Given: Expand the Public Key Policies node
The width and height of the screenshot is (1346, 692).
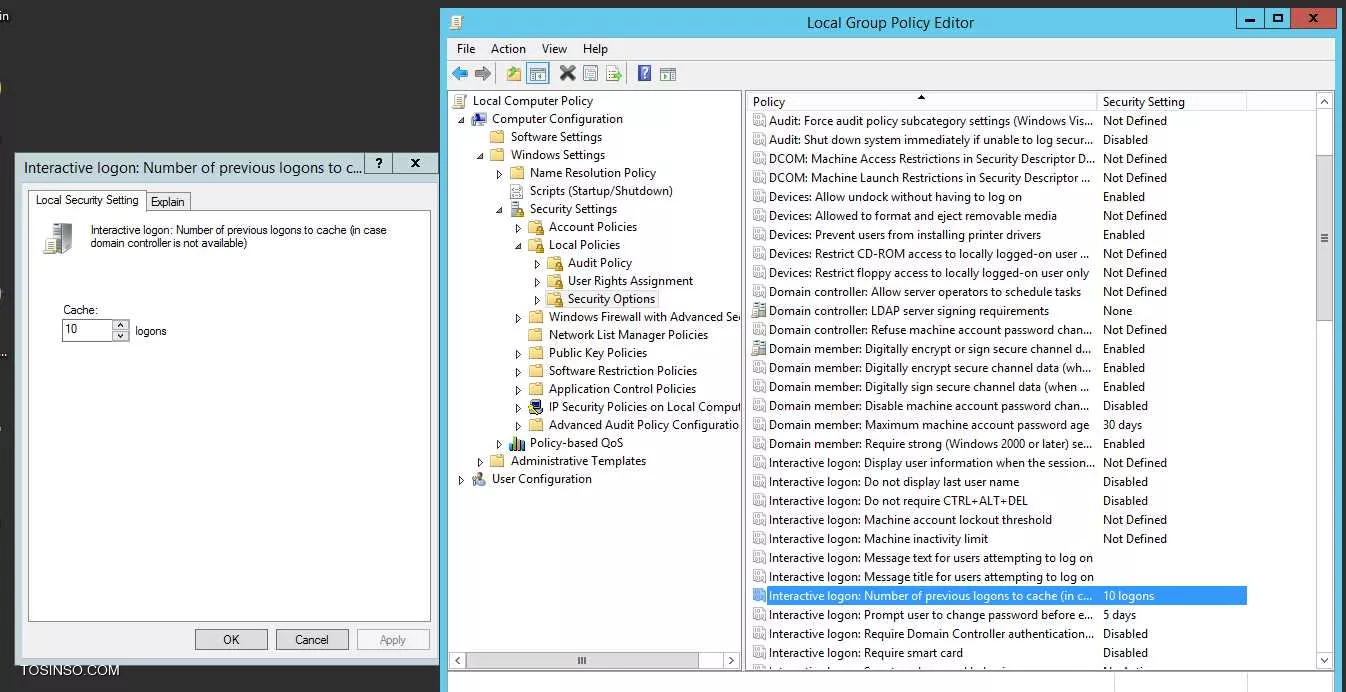Looking at the screenshot, I should (519, 354).
